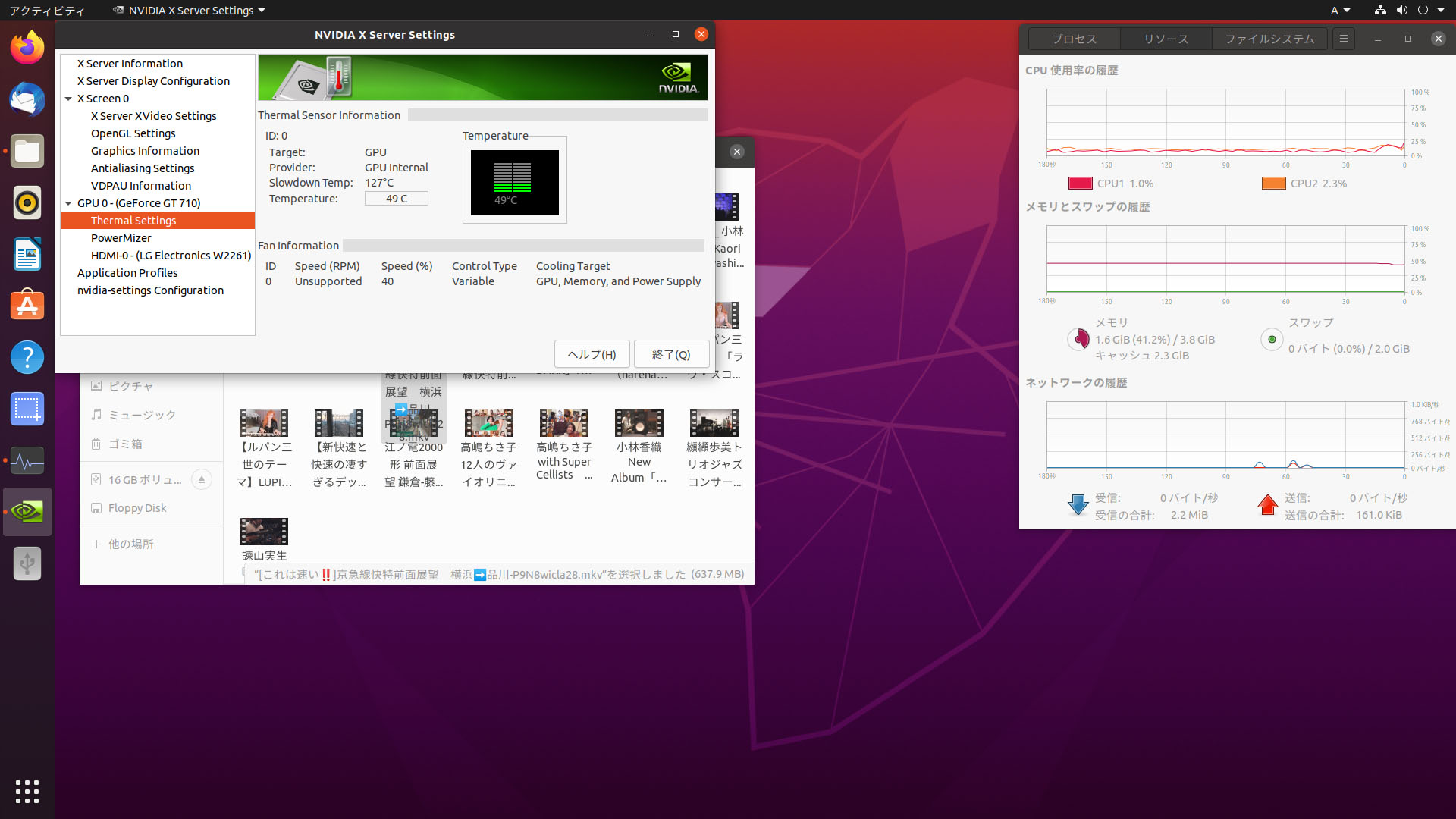Collapse the GPU 0 GeForce GT 710 node
The image size is (1456, 819).
68,203
